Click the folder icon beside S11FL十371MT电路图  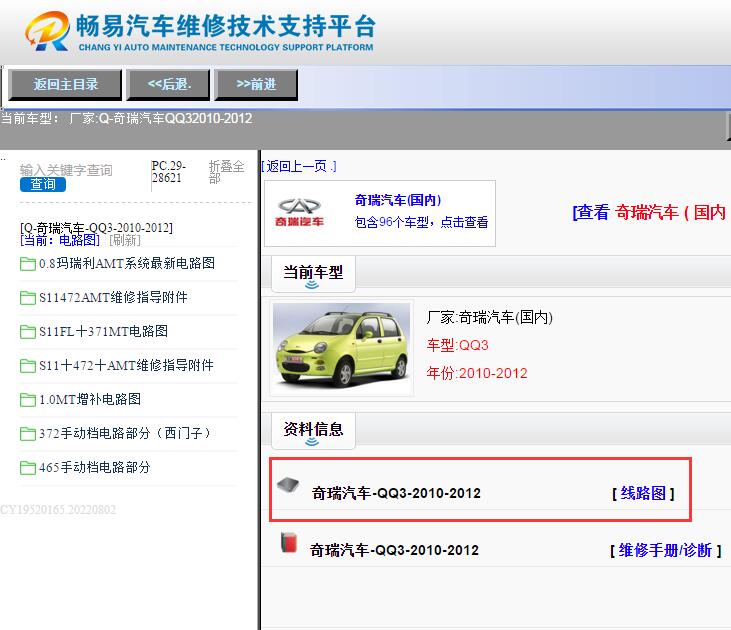point(28,332)
